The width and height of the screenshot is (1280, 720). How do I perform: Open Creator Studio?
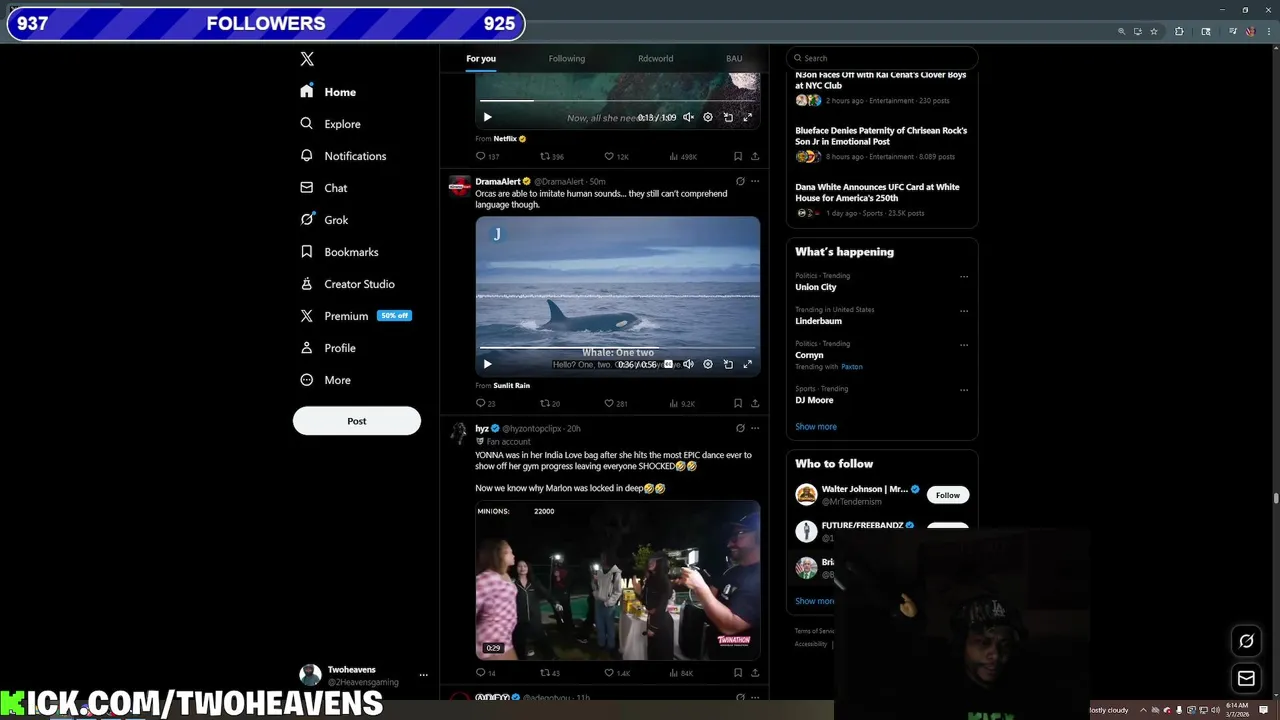coord(348,284)
